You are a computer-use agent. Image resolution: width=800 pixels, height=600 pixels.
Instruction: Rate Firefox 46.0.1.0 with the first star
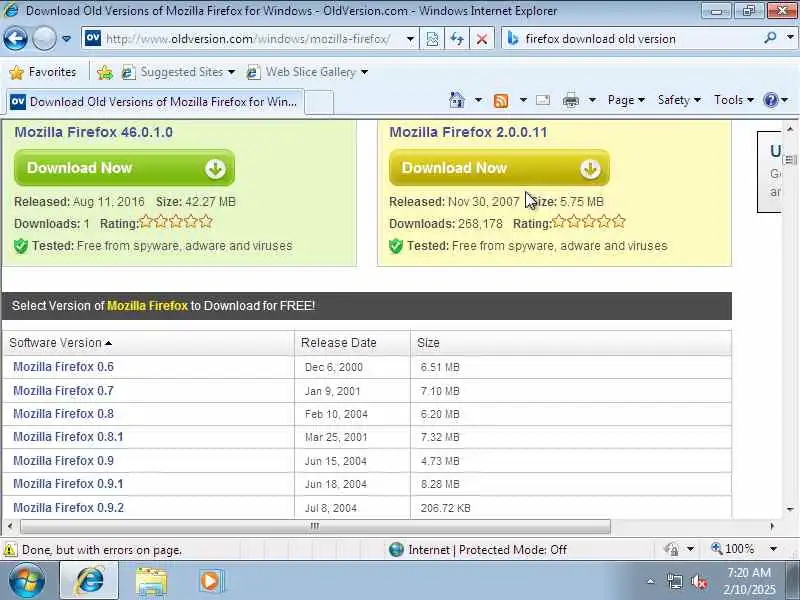pos(146,221)
